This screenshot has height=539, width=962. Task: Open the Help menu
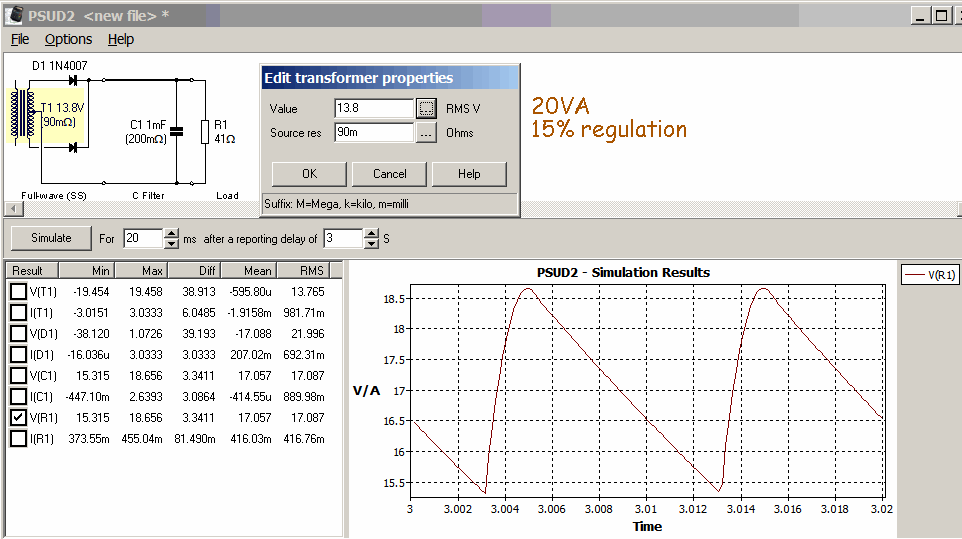click(121, 39)
